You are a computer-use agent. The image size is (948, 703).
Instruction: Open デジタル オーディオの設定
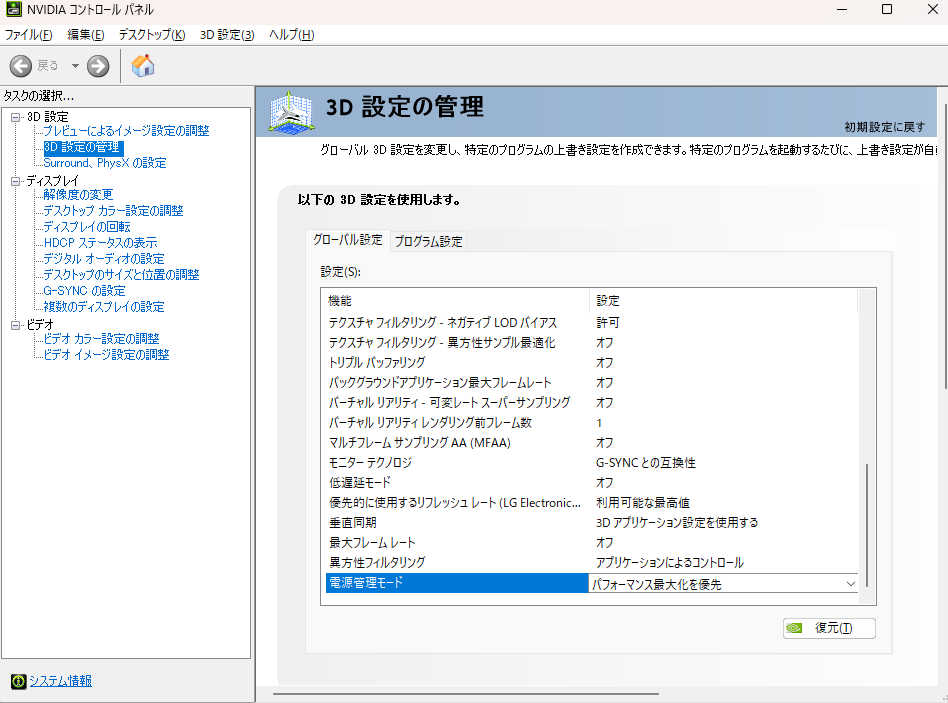[x=103, y=259]
